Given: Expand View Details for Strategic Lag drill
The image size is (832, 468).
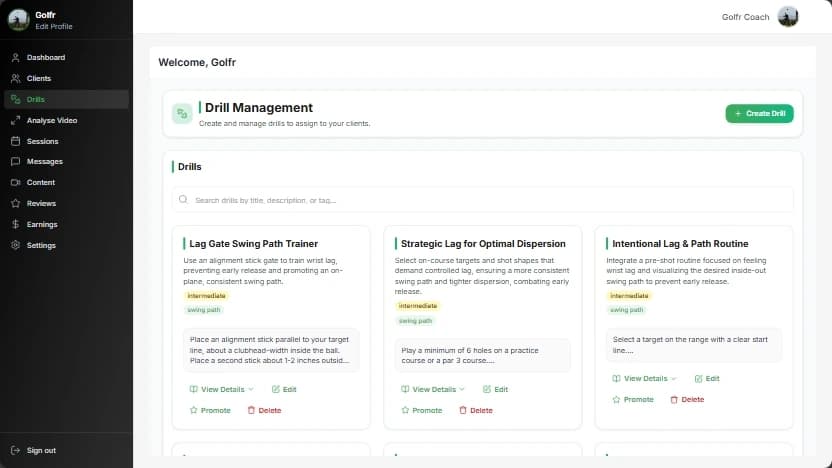Looking at the screenshot, I should [433, 390].
